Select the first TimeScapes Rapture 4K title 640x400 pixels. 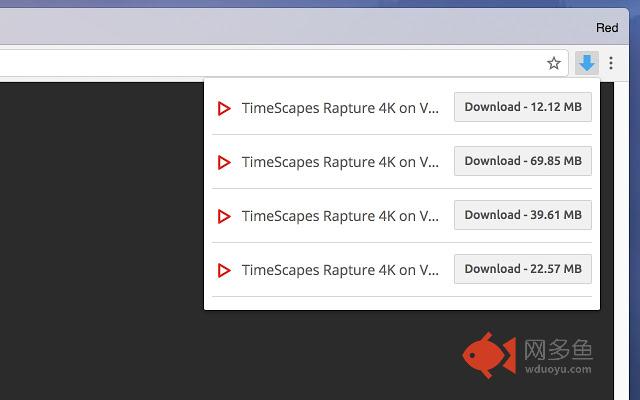340,108
